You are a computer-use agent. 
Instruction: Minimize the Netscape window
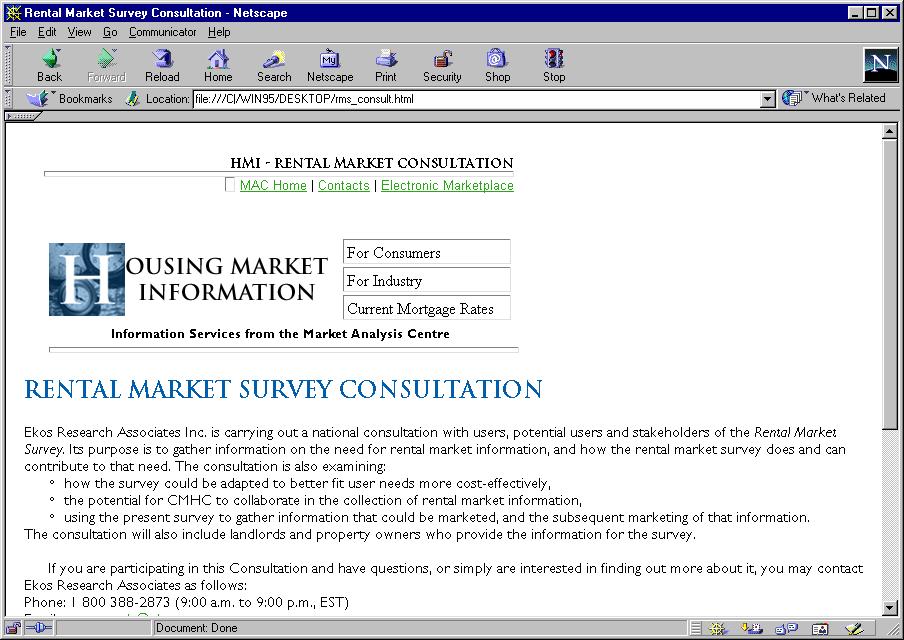856,13
